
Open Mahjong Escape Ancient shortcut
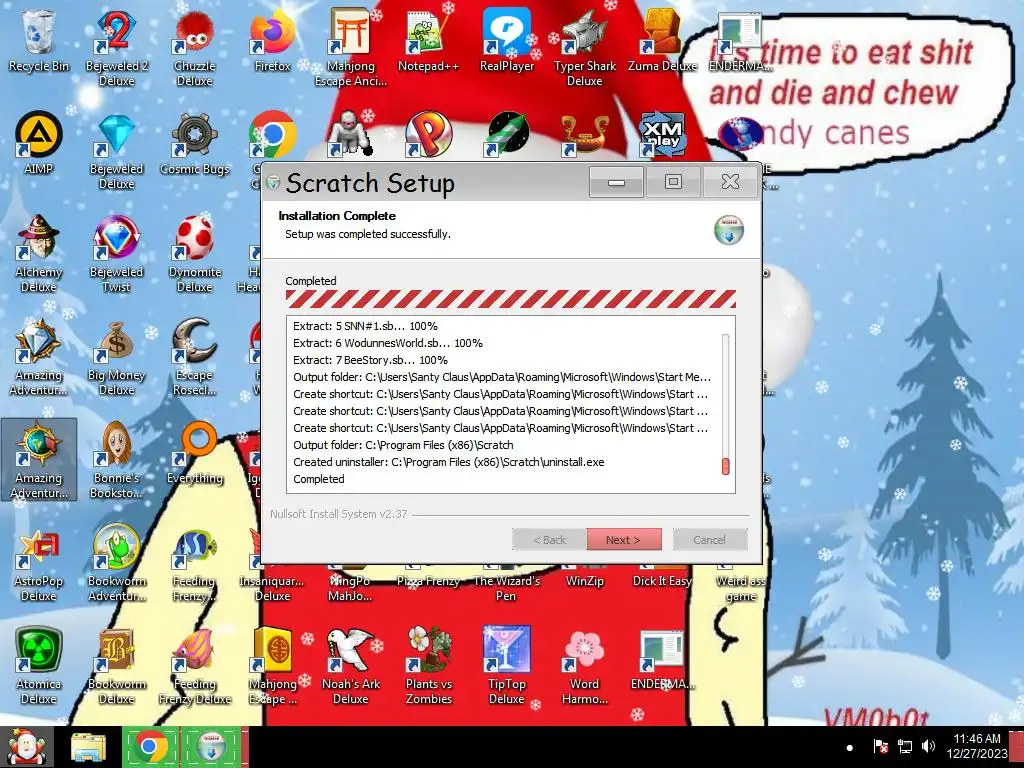coord(351,47)
